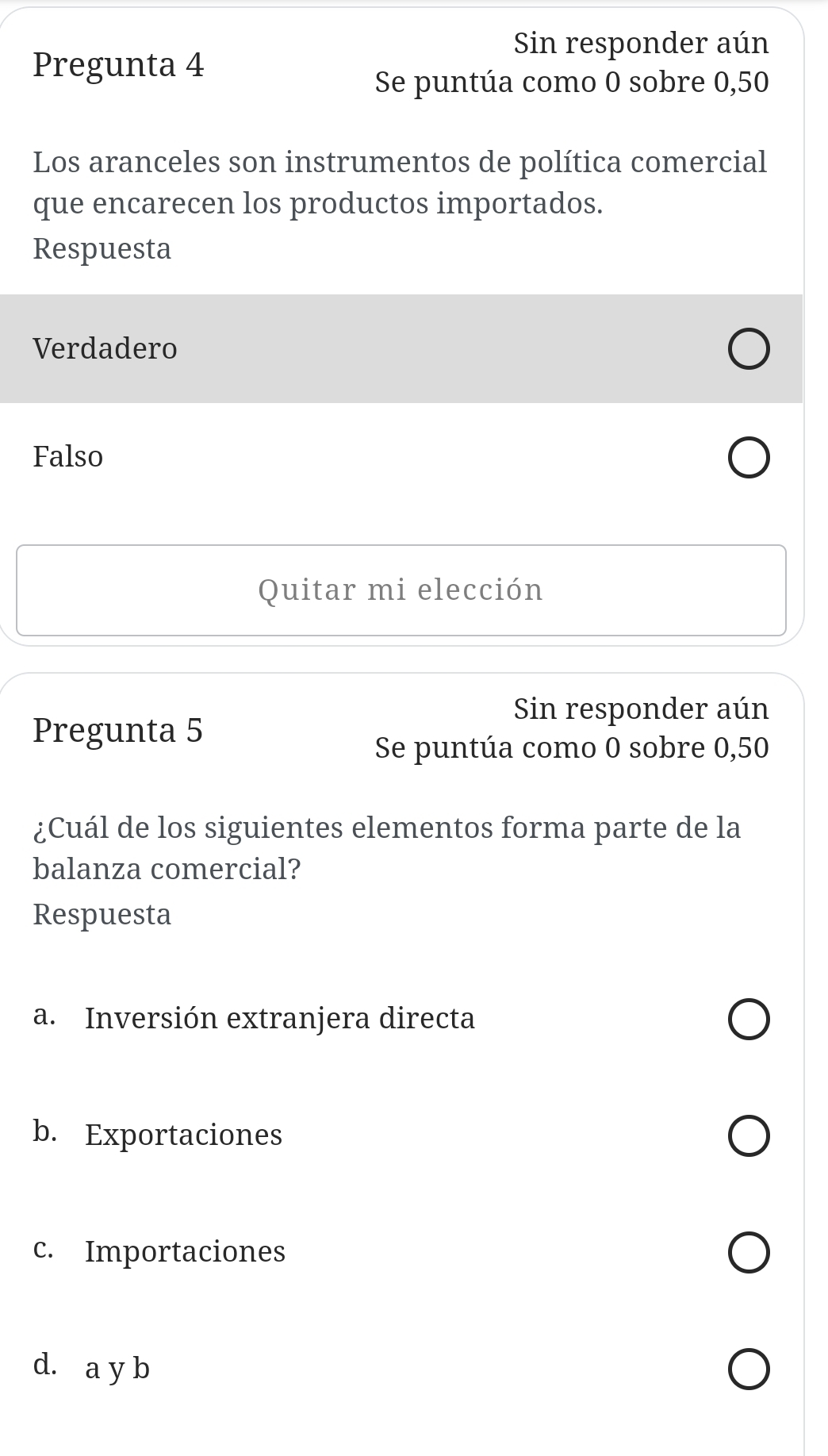
Task: Click the Pregunta 5 heading
Action: 119,729
